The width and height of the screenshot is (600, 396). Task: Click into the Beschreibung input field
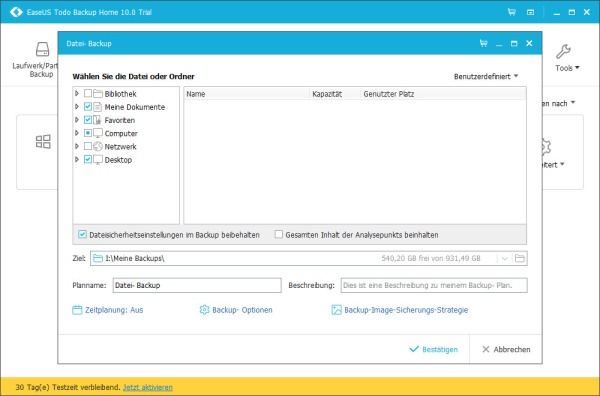pos(434,285)
